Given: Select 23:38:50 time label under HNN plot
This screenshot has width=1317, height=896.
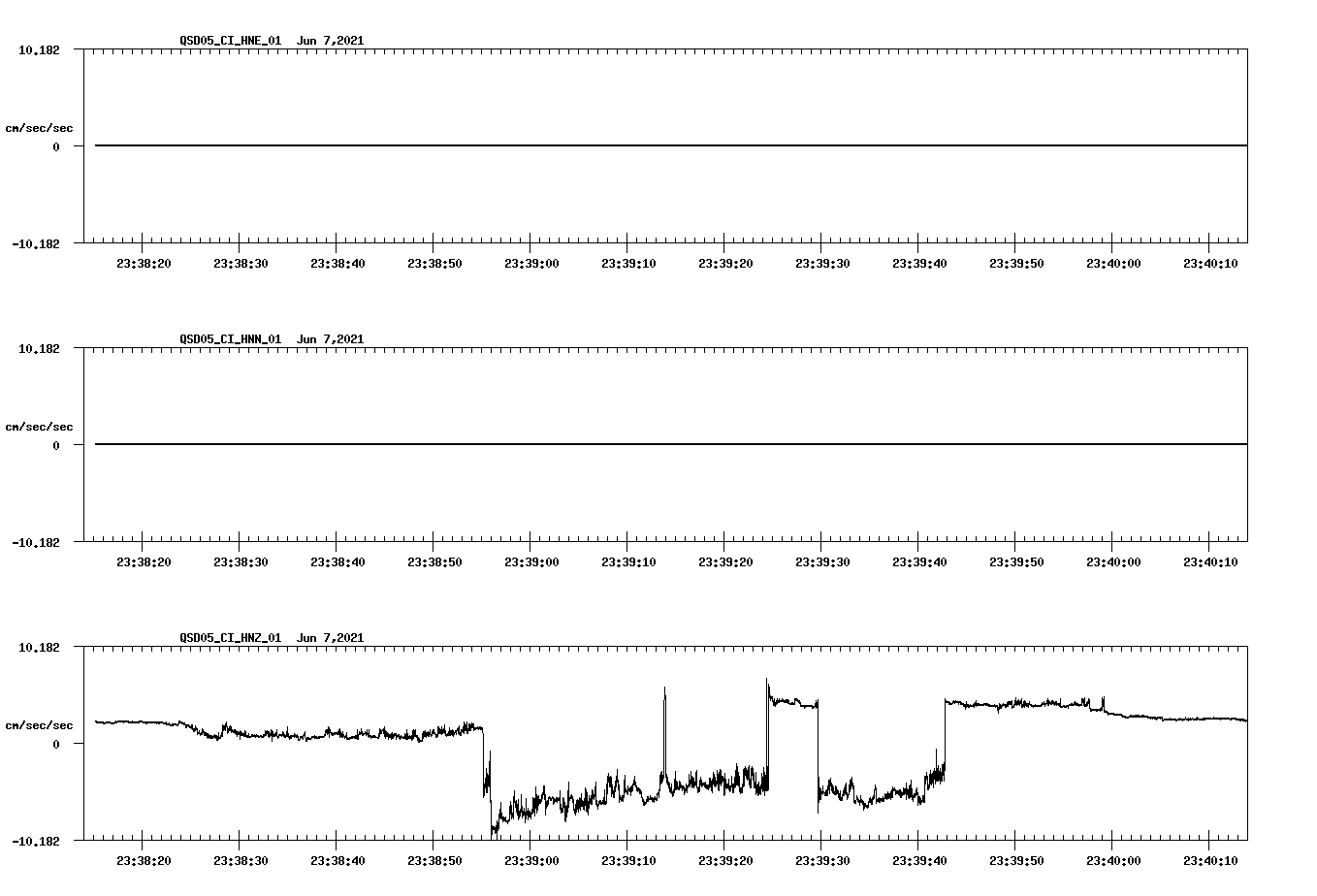Looking at the screenshot, I should (434, 562).
